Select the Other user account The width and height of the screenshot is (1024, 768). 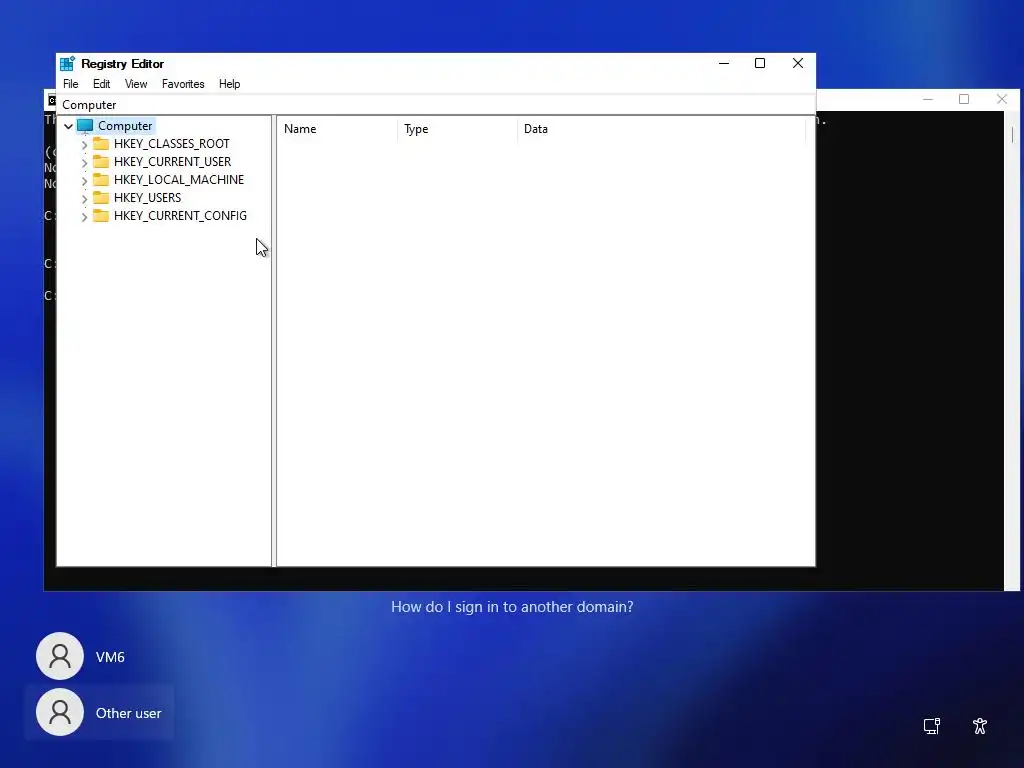pos(99,712)
